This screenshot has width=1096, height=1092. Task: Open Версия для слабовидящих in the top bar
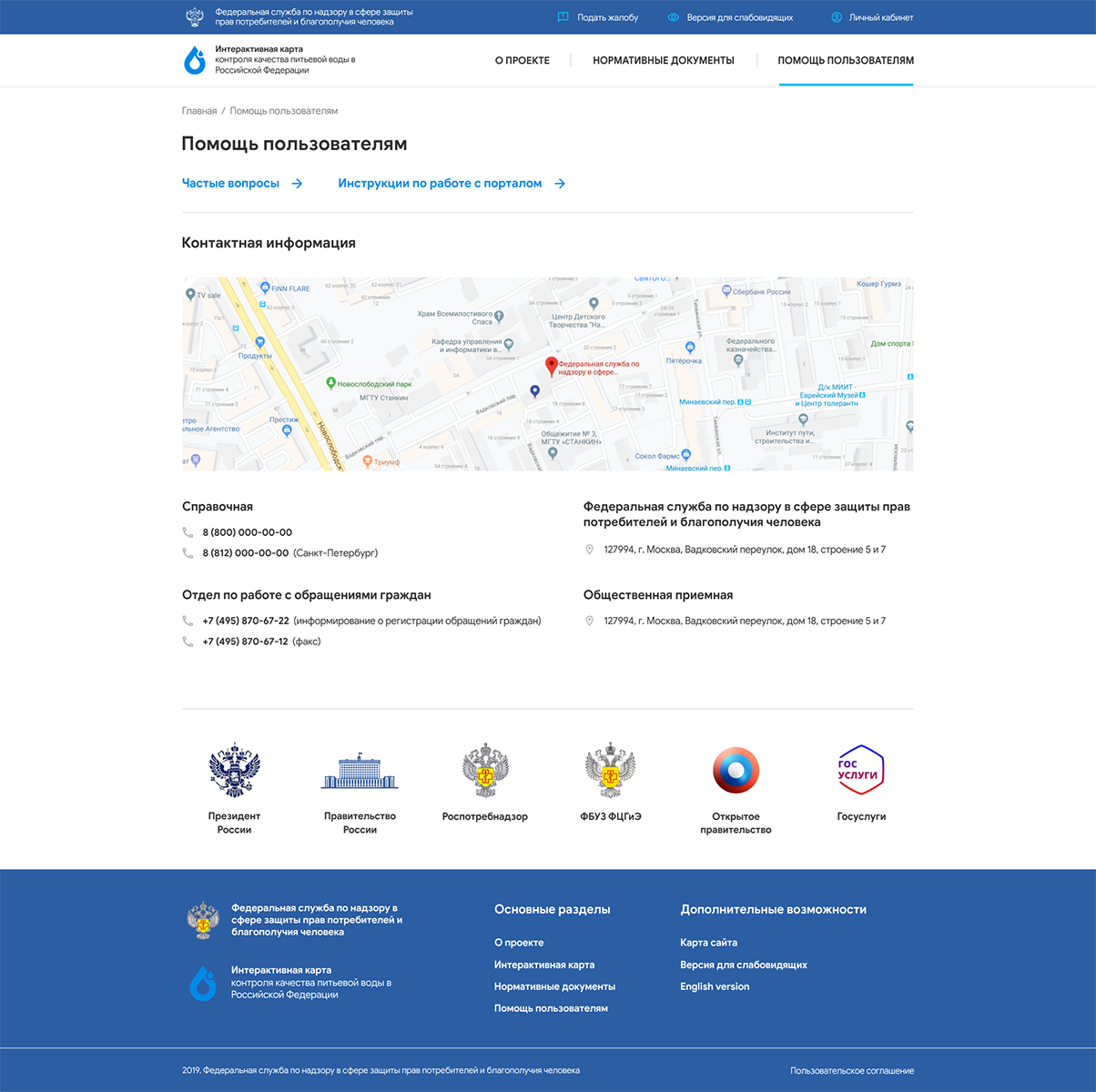click(740, 17)
